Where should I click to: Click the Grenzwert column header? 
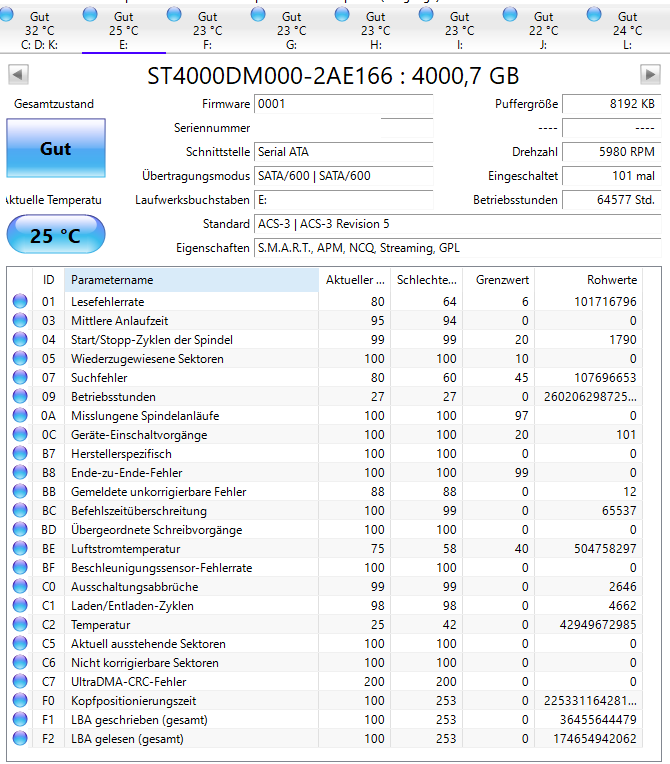pyautogui.click(x=498, y=280)
